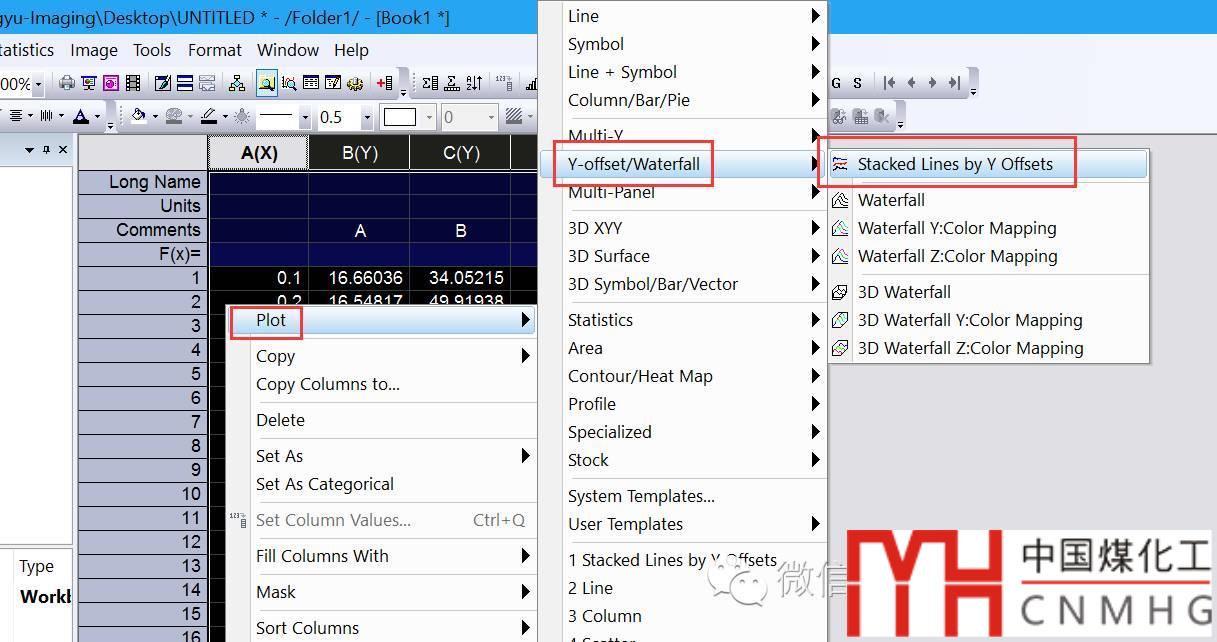Open the line style dropdown
The image size is (1217, 642).
305,117
